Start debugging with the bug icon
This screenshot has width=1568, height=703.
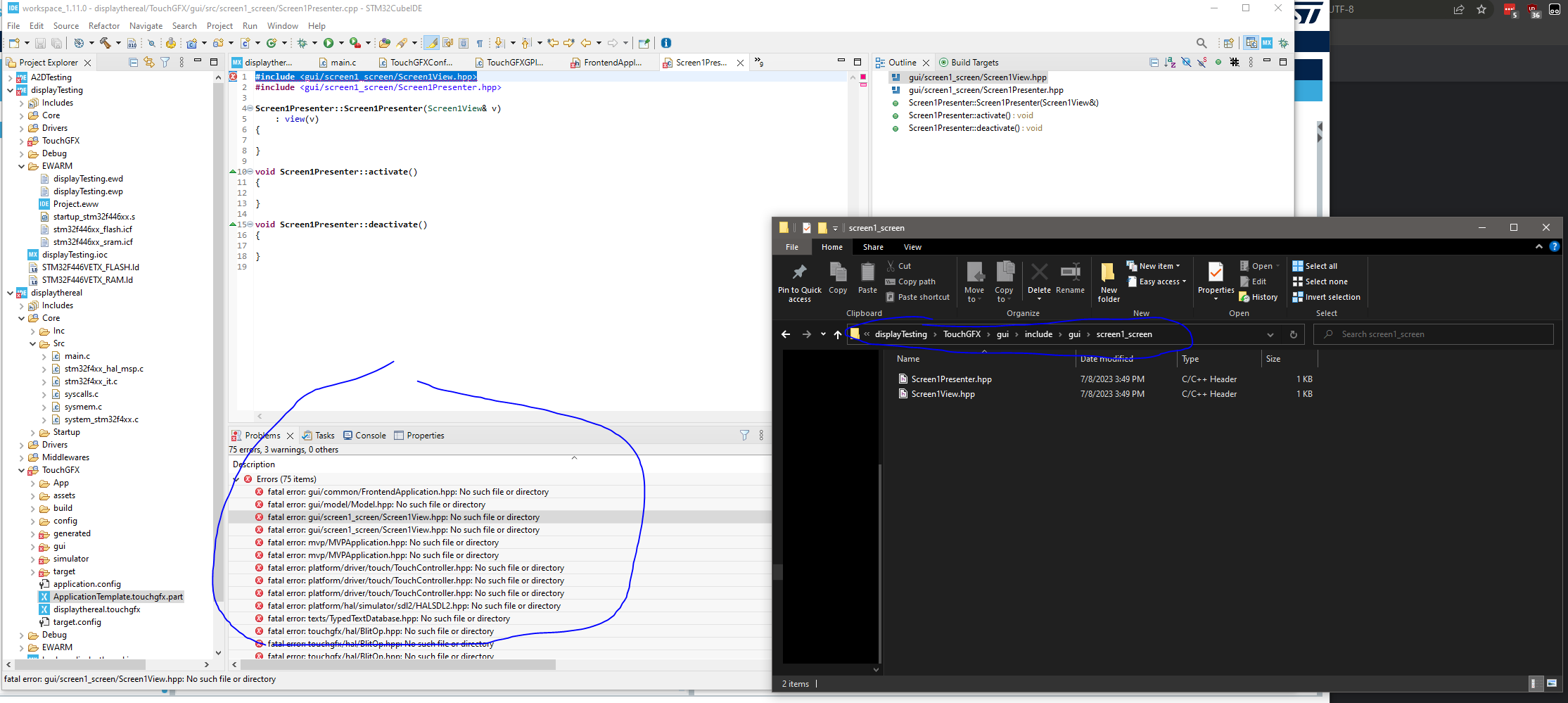click(302, 43)
